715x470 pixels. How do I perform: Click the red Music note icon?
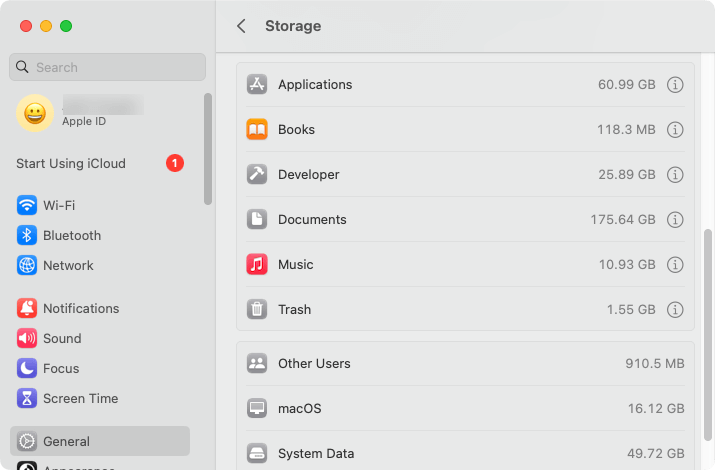pos(257,264)
